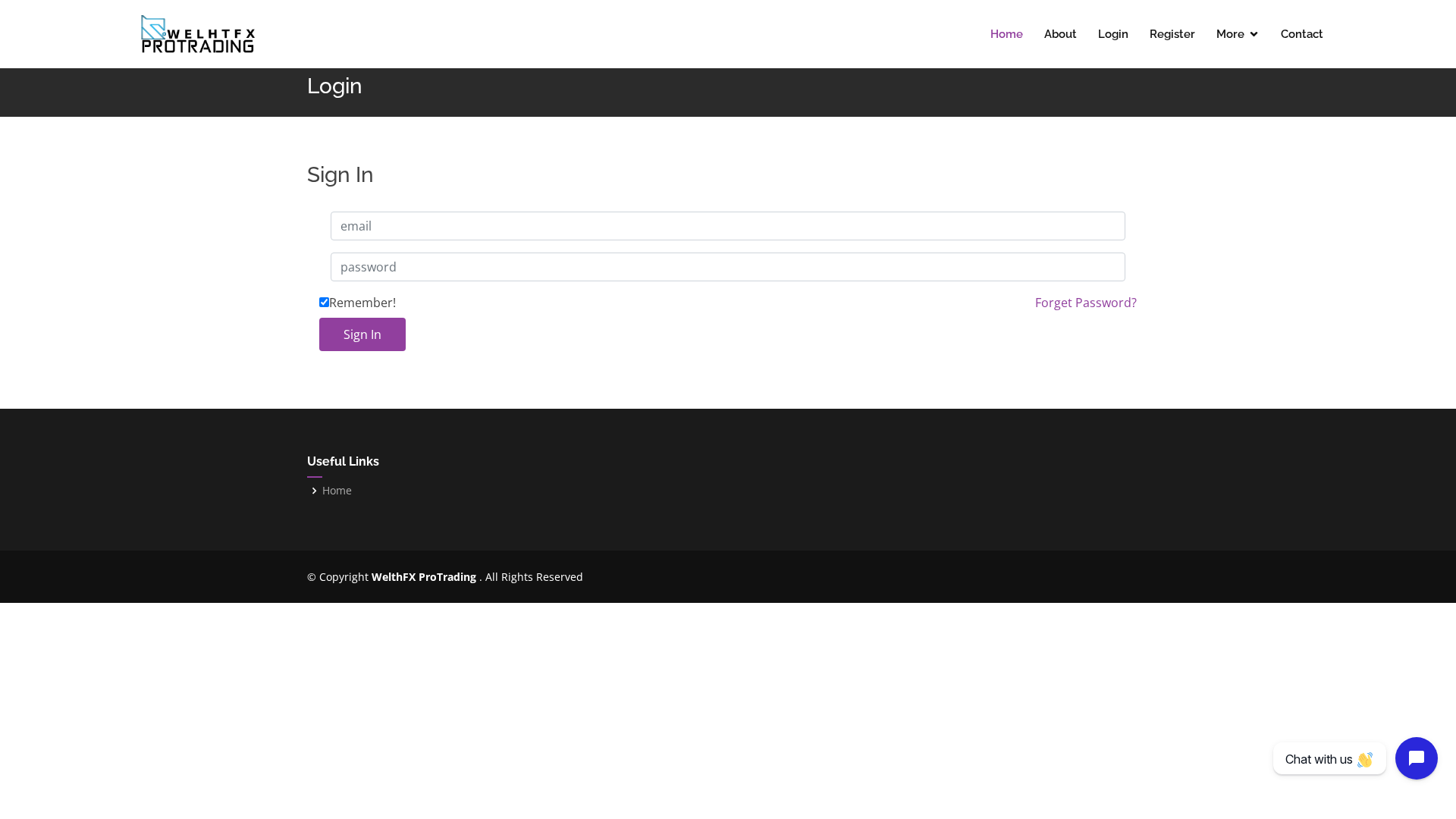The height and width of the screenshot is (819, 1456).
Task: Click the WelthFX ProTrading copyright link
Action: point(424,577)
